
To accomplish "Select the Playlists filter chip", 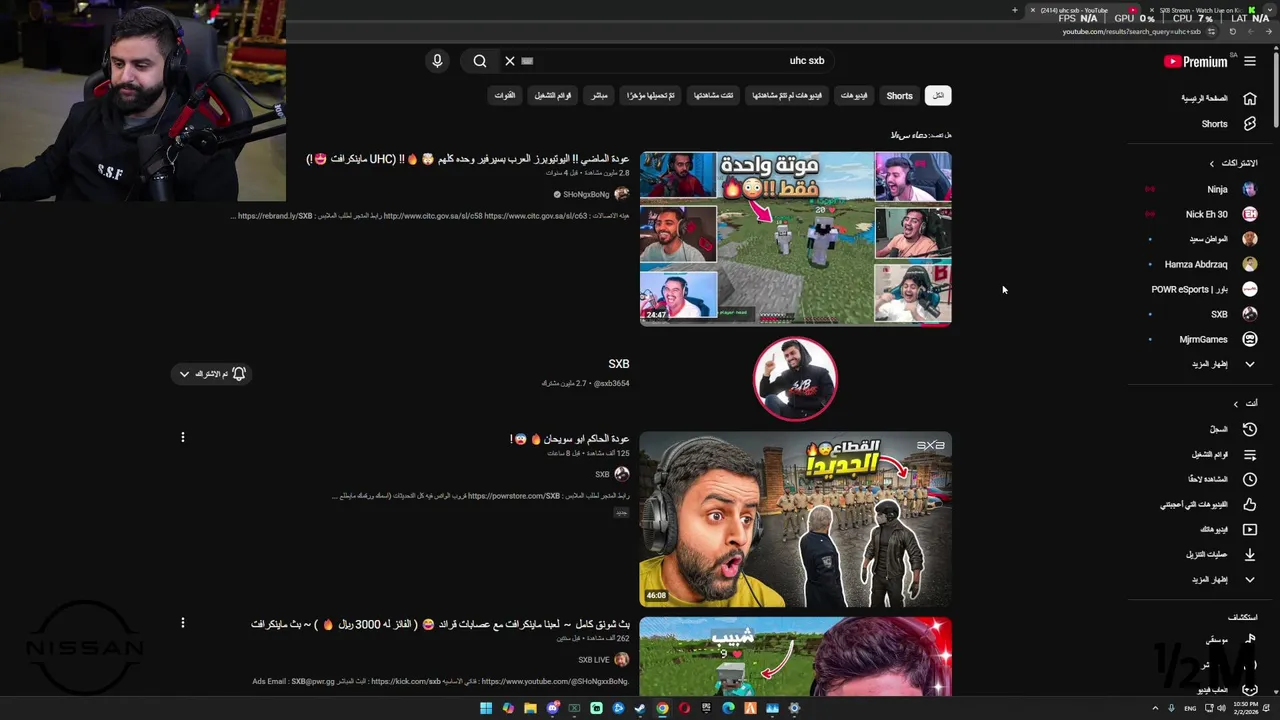I will pyautogui.click(x=553, y=96).
